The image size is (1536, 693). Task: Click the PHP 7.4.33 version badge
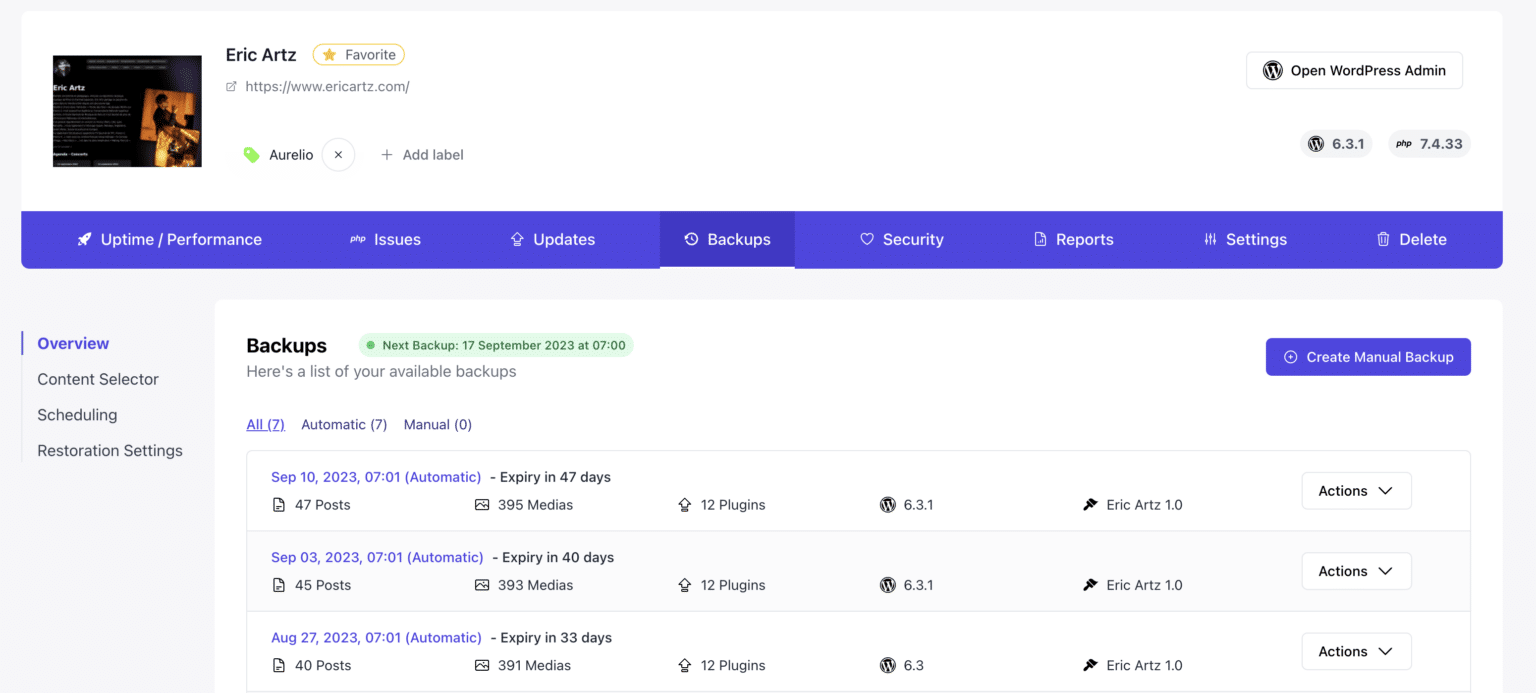point(1429,144)
